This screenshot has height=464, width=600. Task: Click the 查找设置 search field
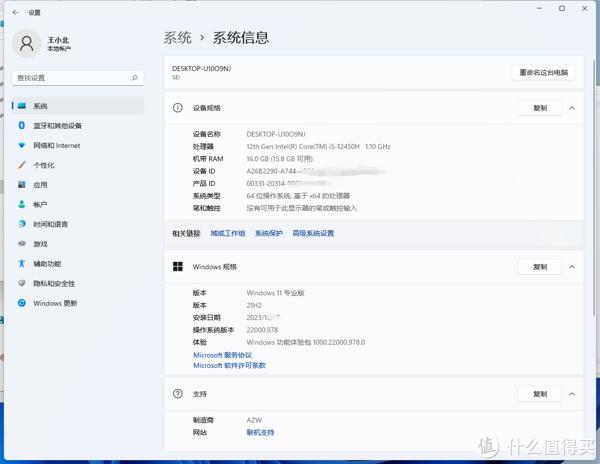point(78,78)
